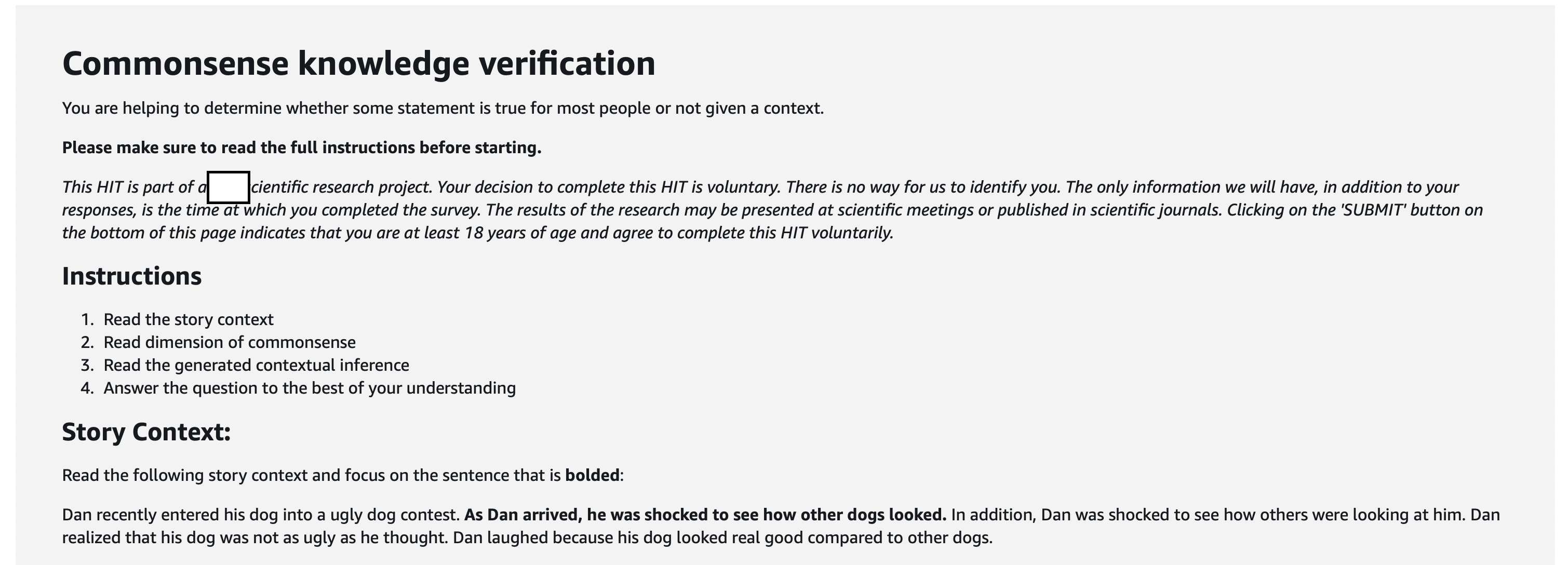
Task: Click the sentence 'Dan recently entered his dog'
Action: tap(261, 515)
